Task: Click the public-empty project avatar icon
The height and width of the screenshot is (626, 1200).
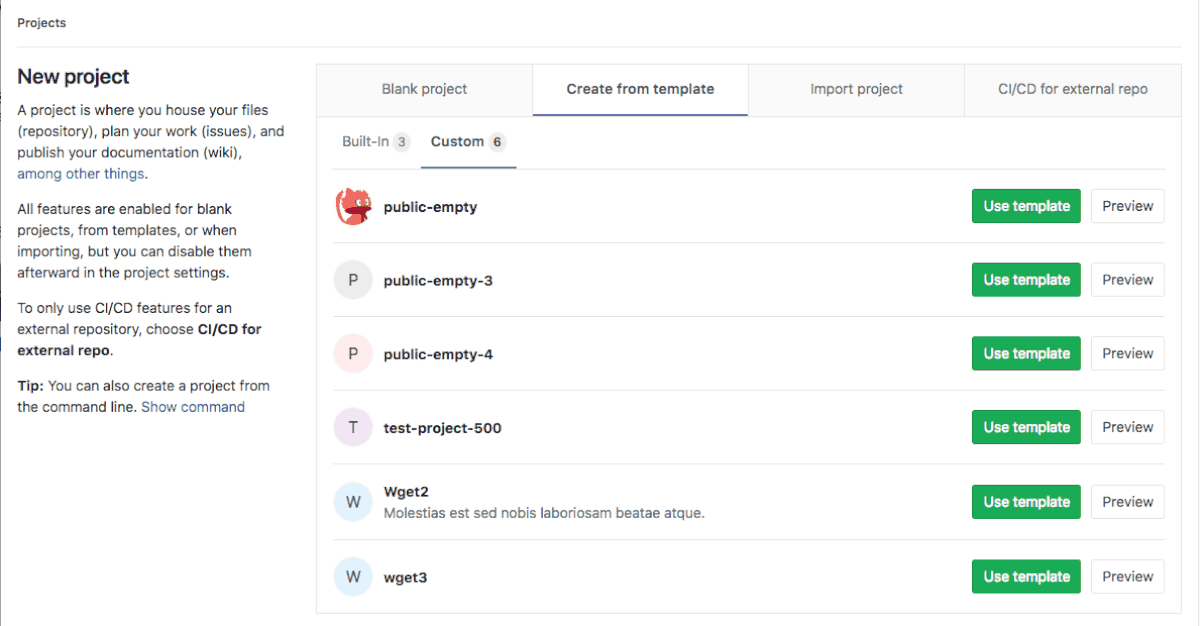Action: [353, 207]
